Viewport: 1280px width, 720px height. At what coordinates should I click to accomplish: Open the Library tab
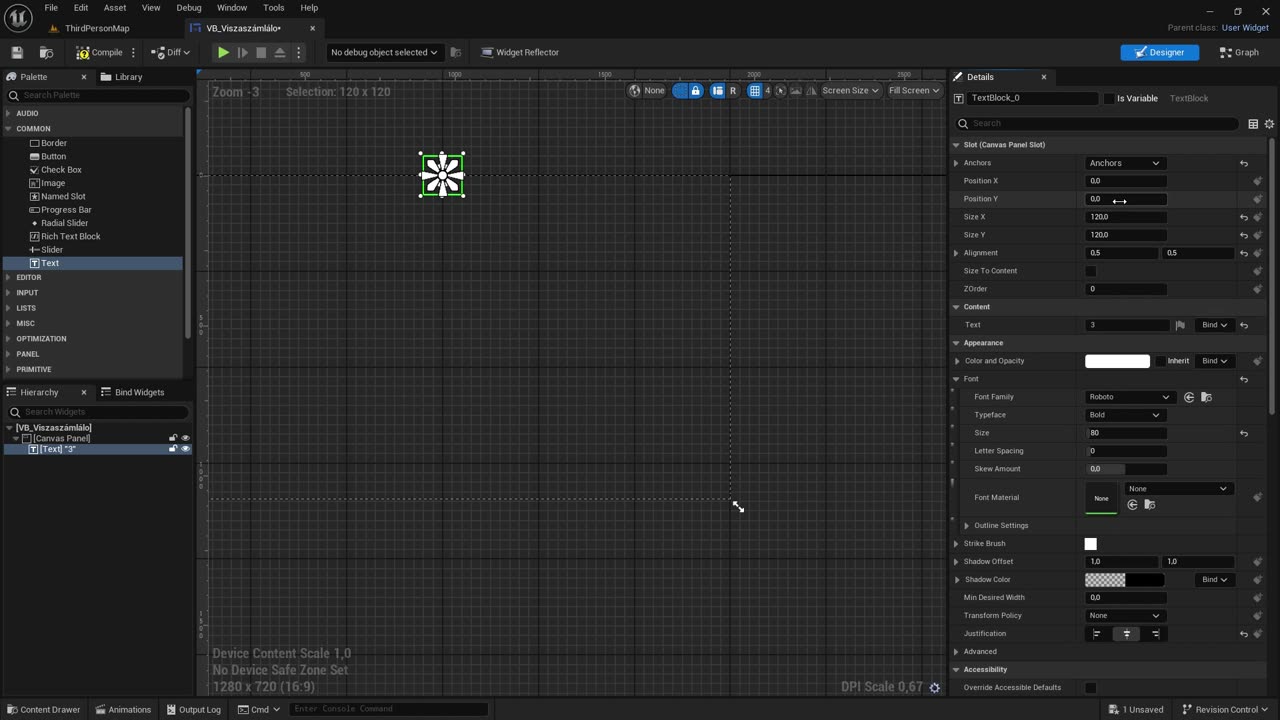122,77
